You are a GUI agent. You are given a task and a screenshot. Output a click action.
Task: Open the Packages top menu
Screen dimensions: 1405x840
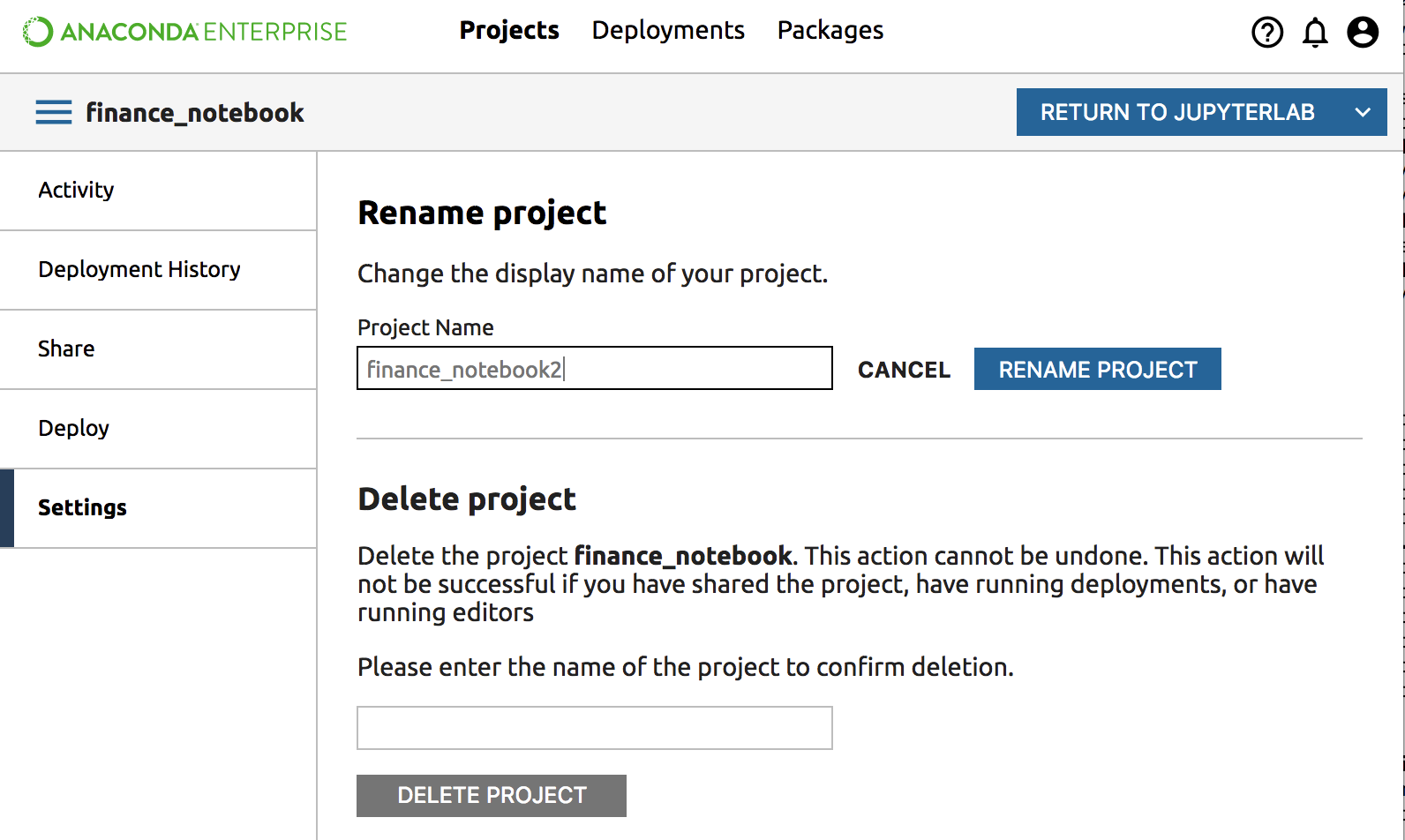pos(830,30)
